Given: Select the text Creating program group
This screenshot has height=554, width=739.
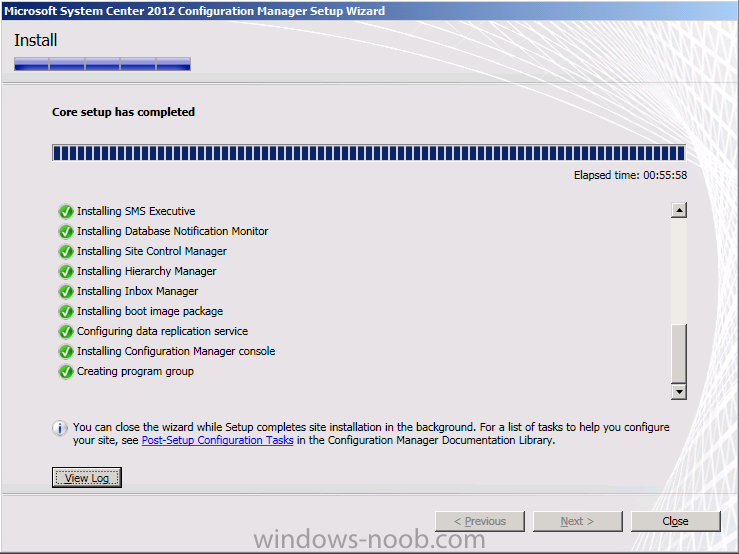Looking at the screenshot, I should click(135, 372).
